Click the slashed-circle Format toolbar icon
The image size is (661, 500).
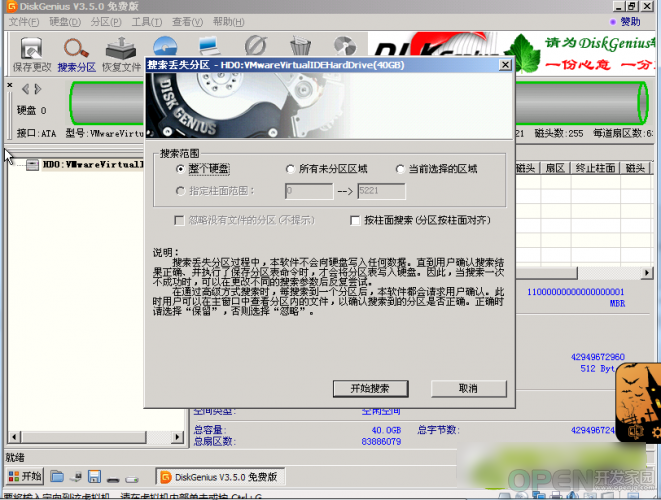[255, 45]
